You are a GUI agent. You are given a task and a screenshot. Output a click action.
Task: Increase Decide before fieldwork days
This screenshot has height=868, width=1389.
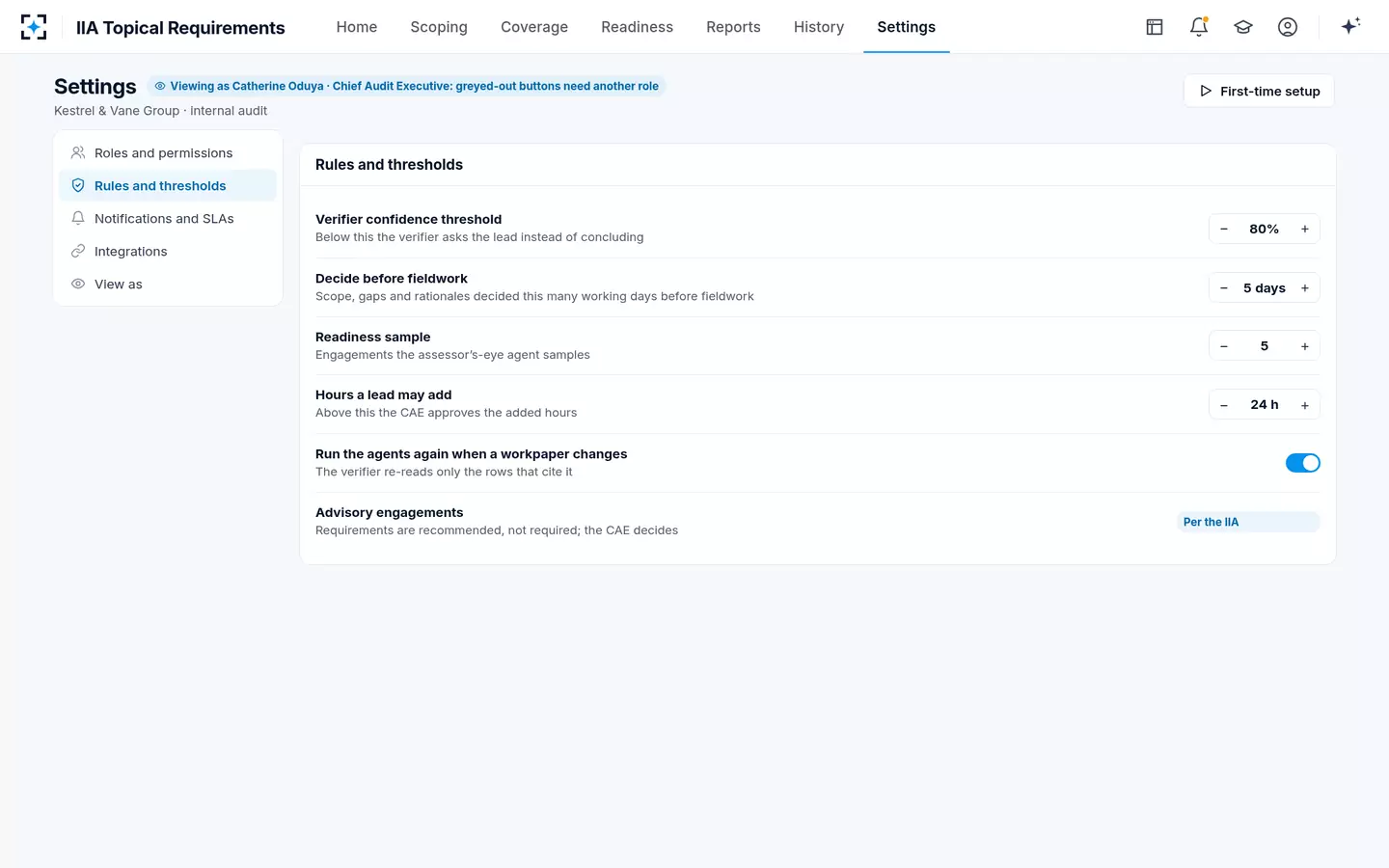pyautogui.click(x=1305, y=288)
